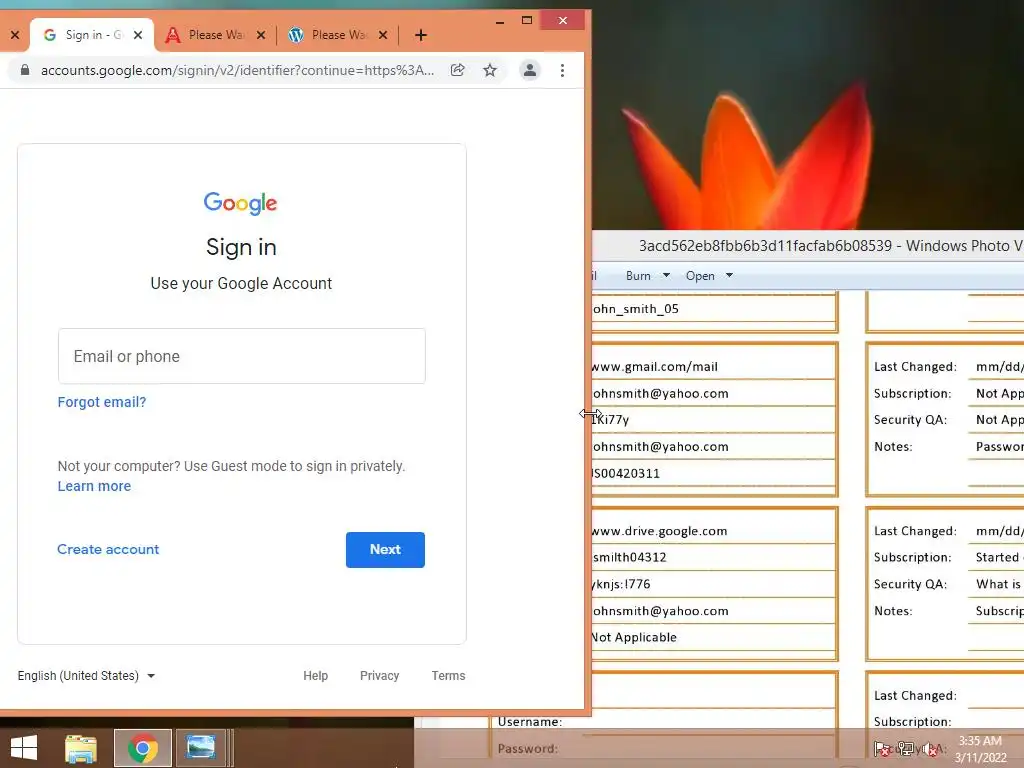
Task: Click the IS00420311 text in Photo Viewer
Action: click(x=626, y=473)
